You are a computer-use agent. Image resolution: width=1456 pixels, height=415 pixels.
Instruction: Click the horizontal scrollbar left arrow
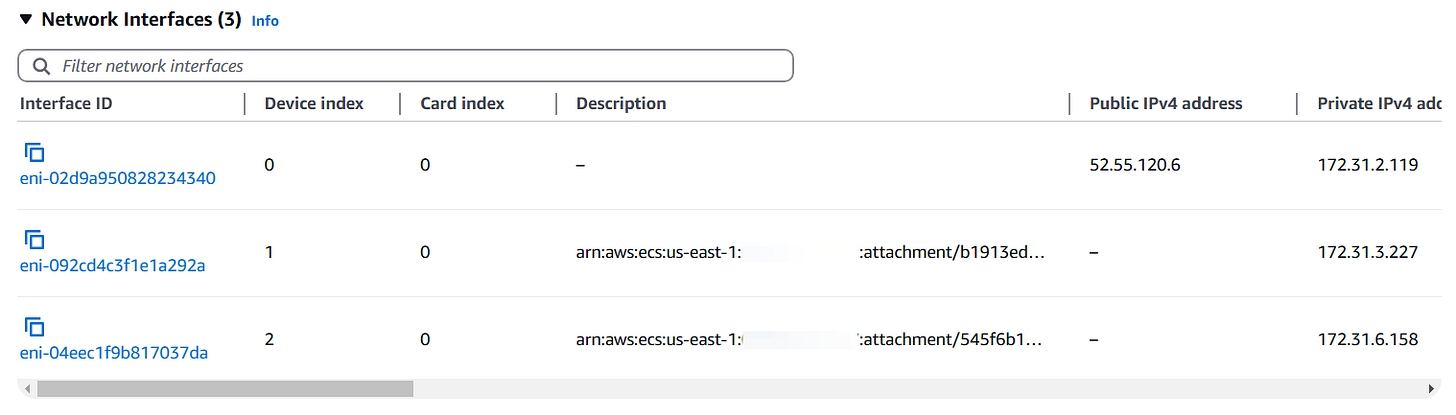(27, 388)
